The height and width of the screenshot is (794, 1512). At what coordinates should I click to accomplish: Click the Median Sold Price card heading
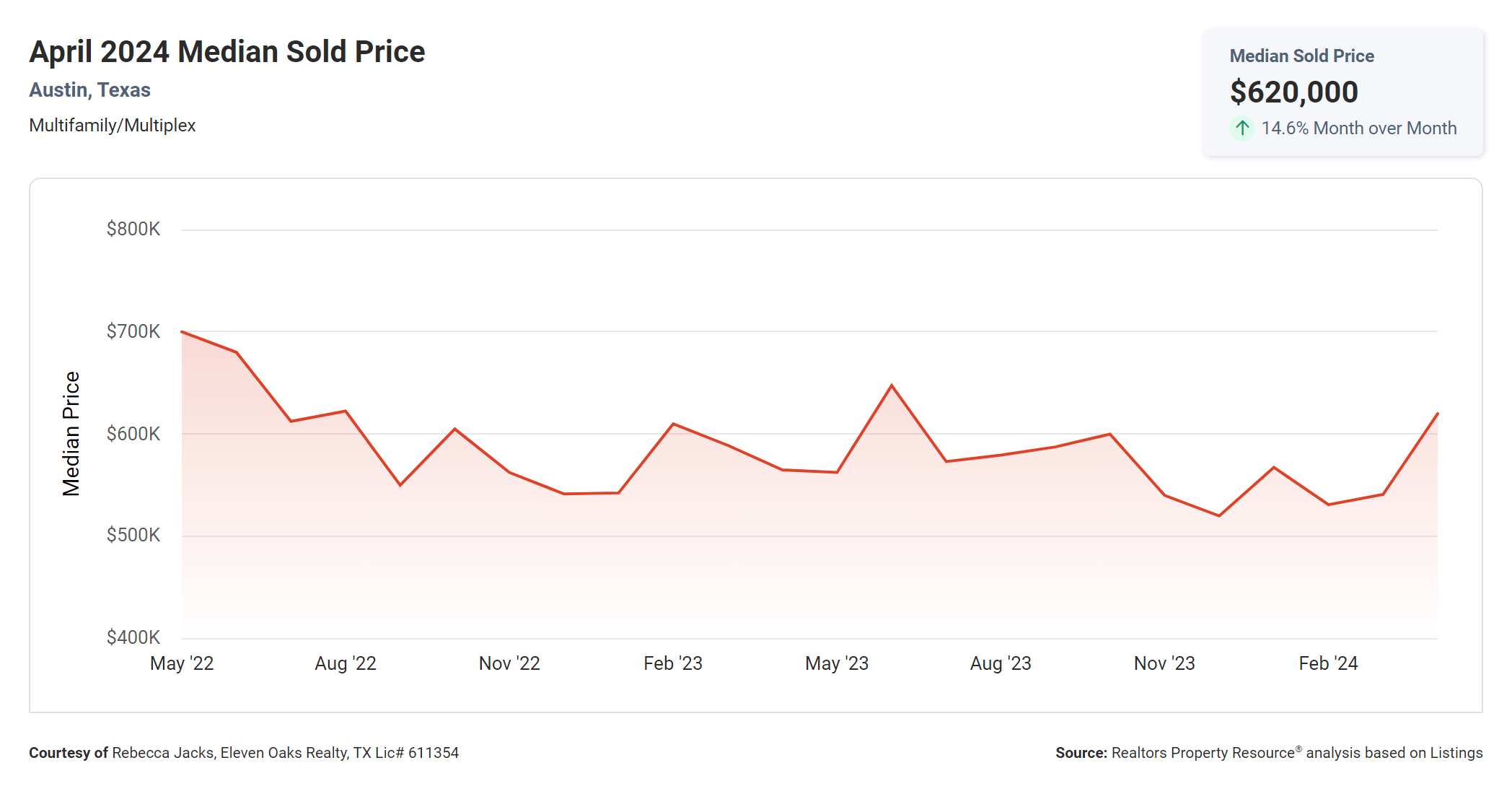(x=1301, y=56)
